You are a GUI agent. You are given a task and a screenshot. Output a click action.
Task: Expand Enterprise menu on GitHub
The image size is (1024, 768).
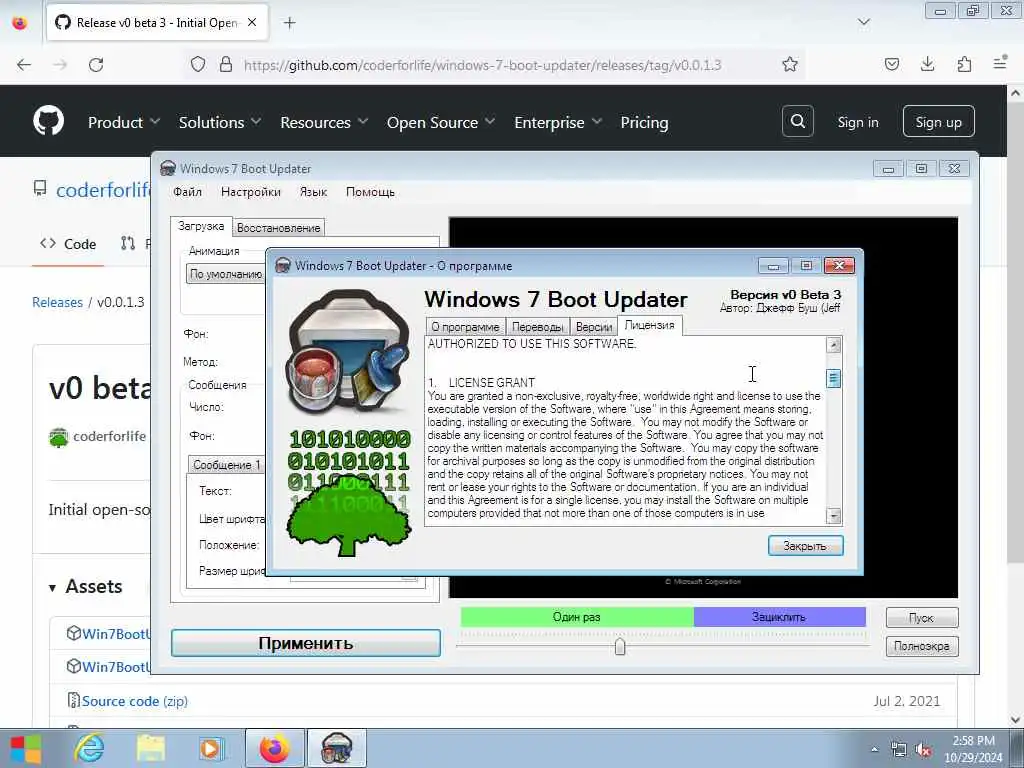coord(558,122)
